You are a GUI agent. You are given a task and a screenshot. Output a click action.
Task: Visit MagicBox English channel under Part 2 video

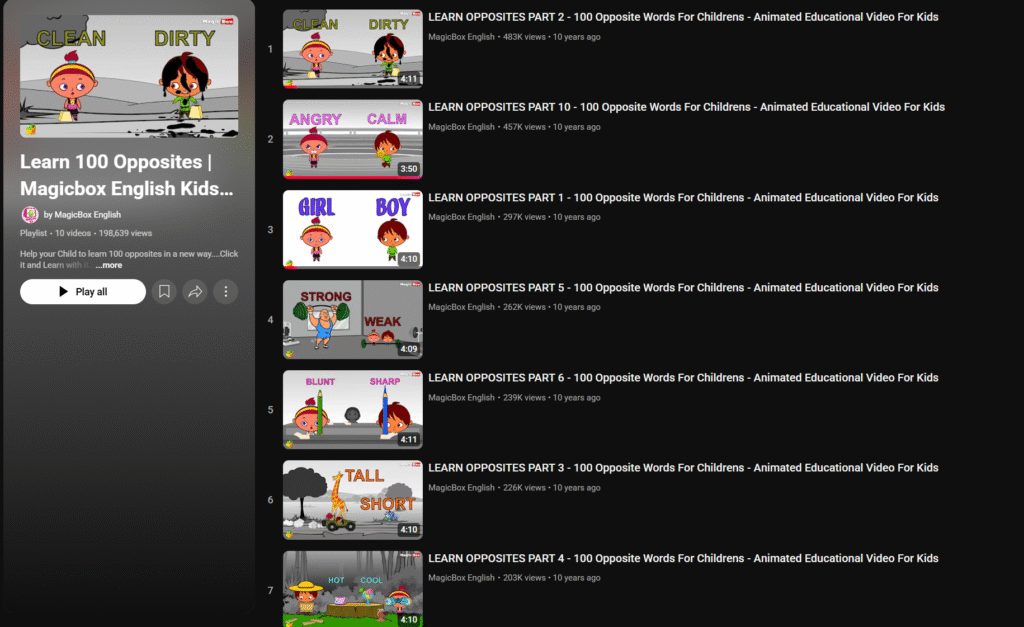[461, 37]
